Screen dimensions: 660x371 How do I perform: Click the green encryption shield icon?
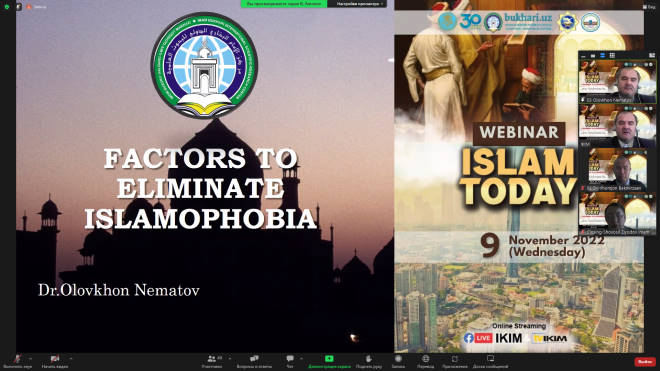(7, 7)
